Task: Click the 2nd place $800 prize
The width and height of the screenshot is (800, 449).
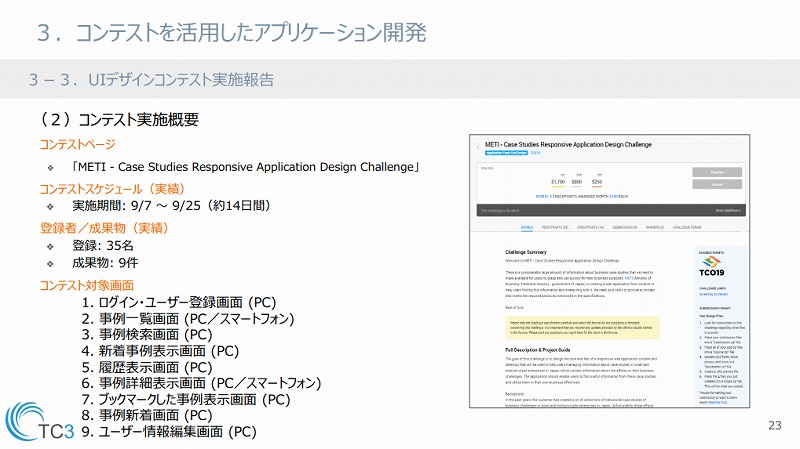Action: (x=577, y=182)
